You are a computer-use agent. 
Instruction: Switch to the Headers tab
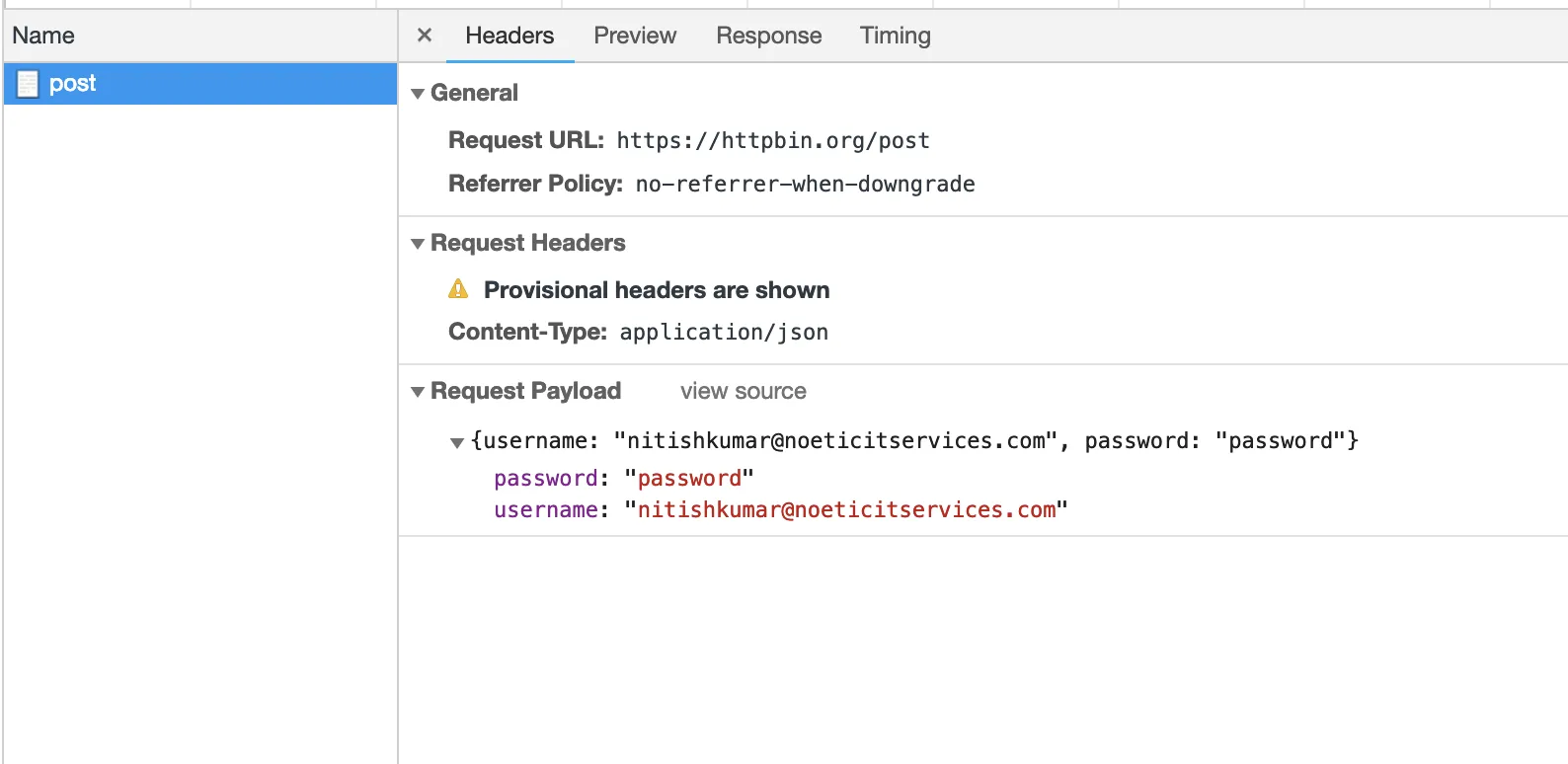coord(510,36)
